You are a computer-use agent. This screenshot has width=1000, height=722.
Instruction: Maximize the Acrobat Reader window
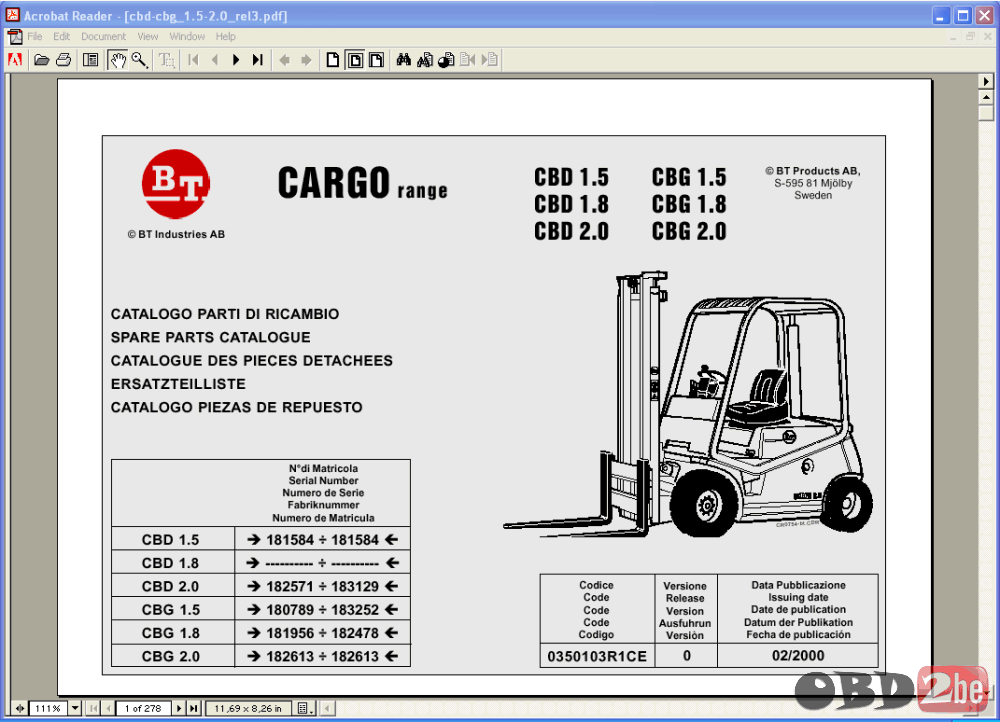click(963, 15)
